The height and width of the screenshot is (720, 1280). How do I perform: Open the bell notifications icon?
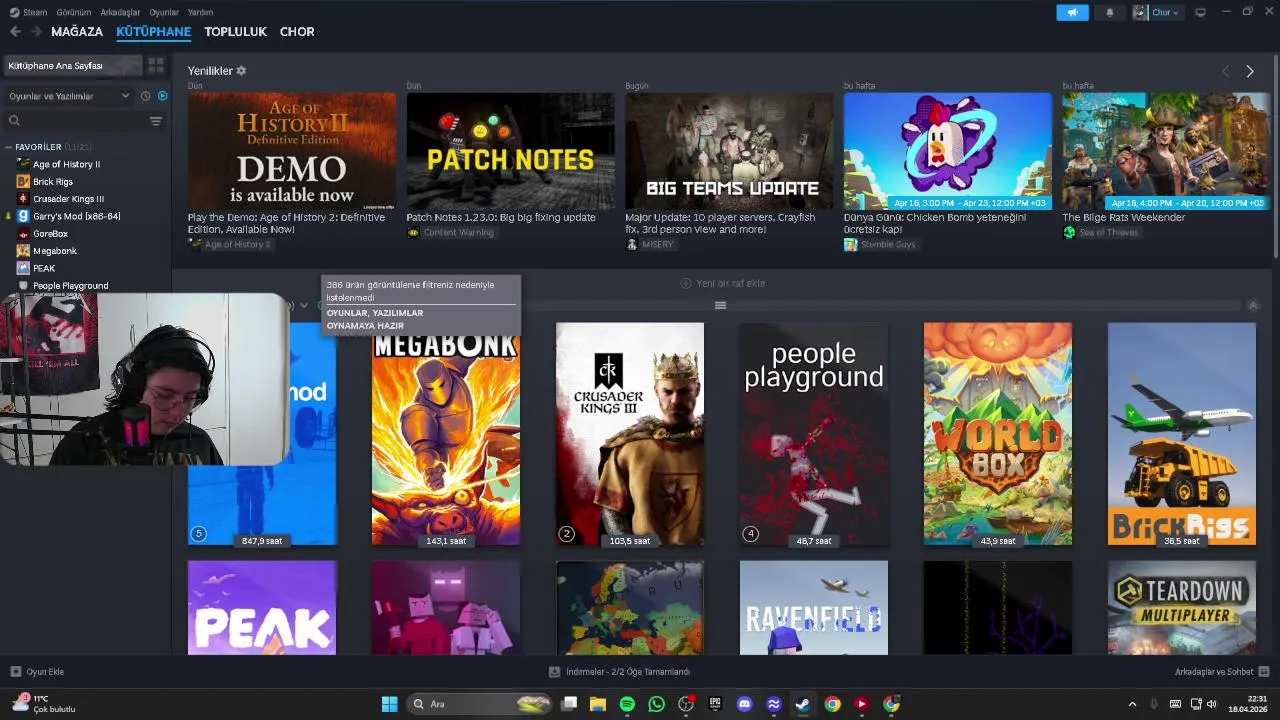click(x=1110, y=13)
